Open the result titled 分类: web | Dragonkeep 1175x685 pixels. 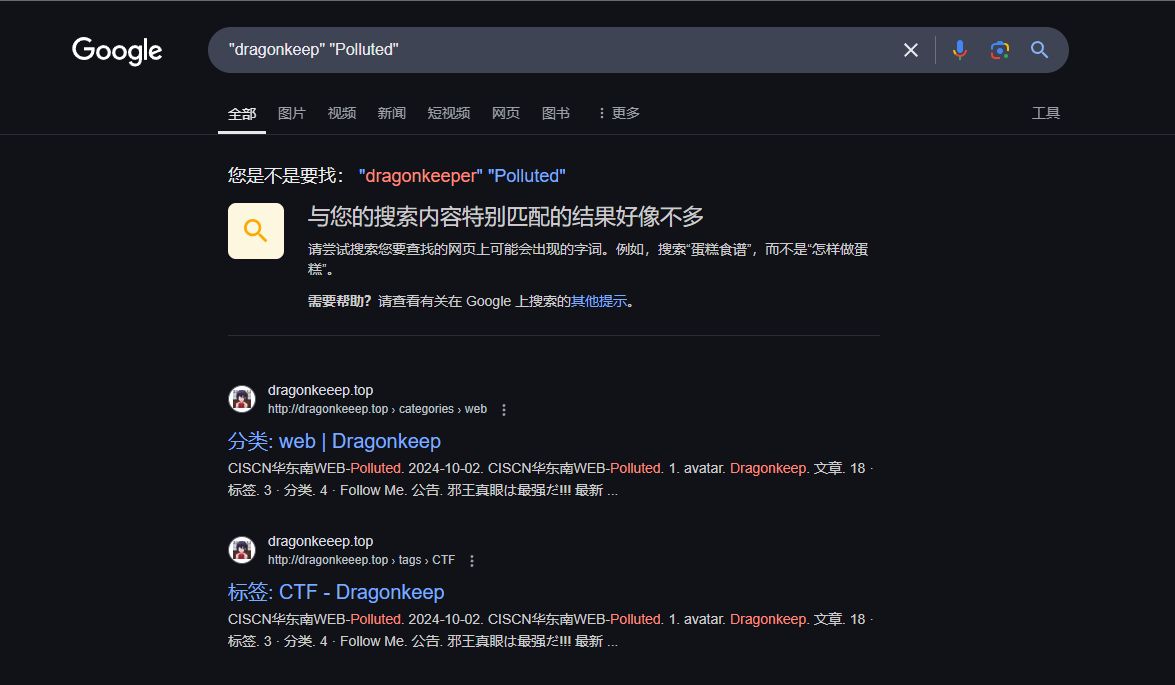(x=334, y=441)
